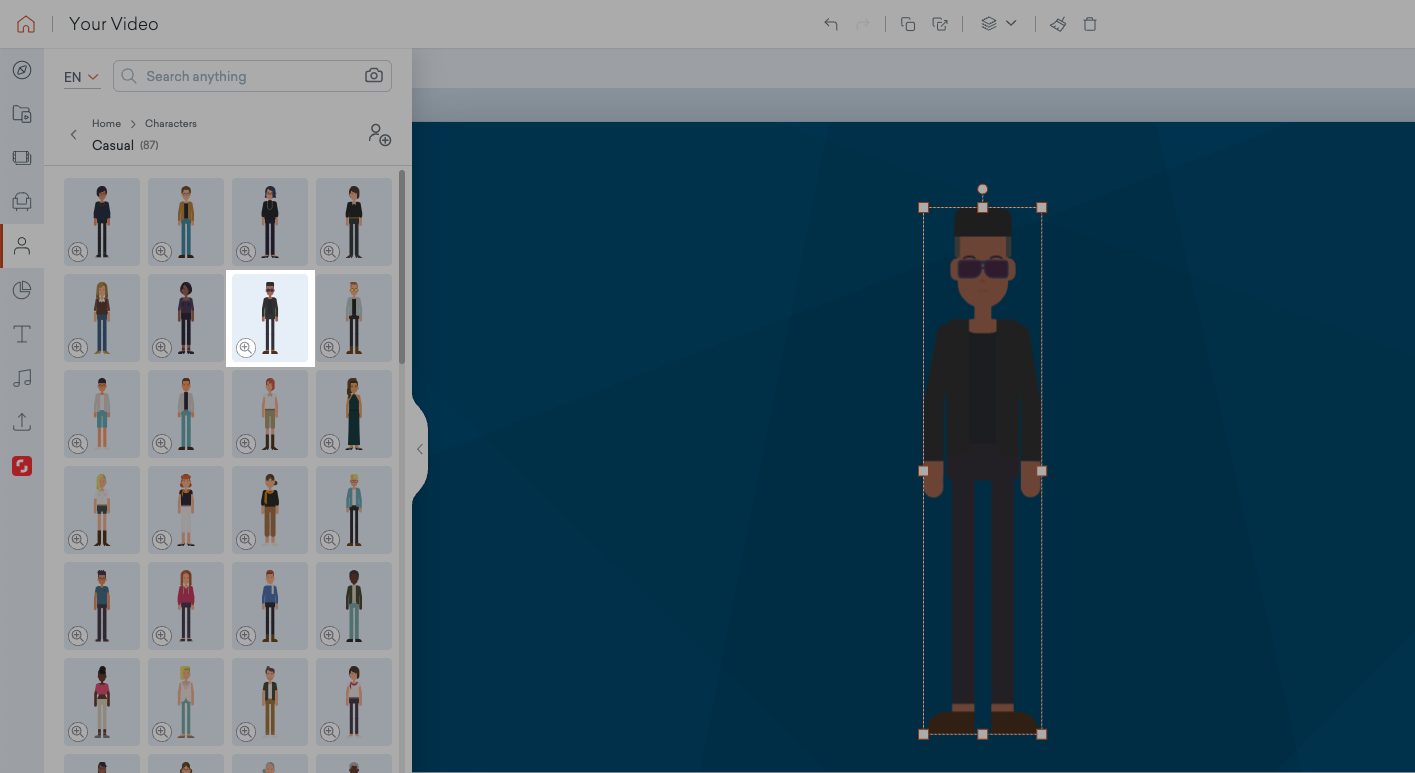Collapse the library panel with side handle
The width and height of the screenshot is (1415, 773).
click(420, 449)
